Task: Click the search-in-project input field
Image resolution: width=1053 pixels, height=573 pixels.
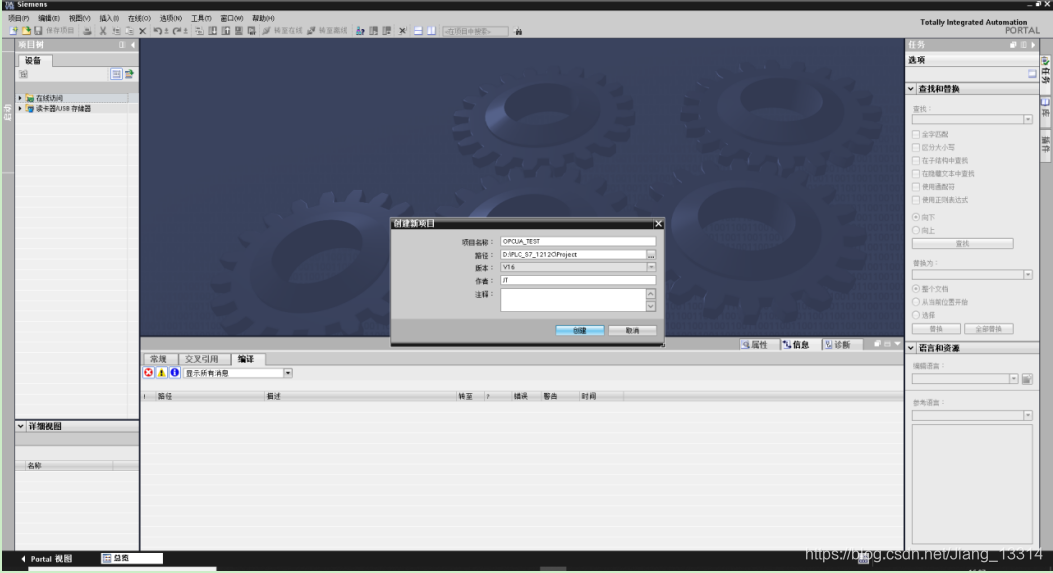Action: tap(475, 31)
